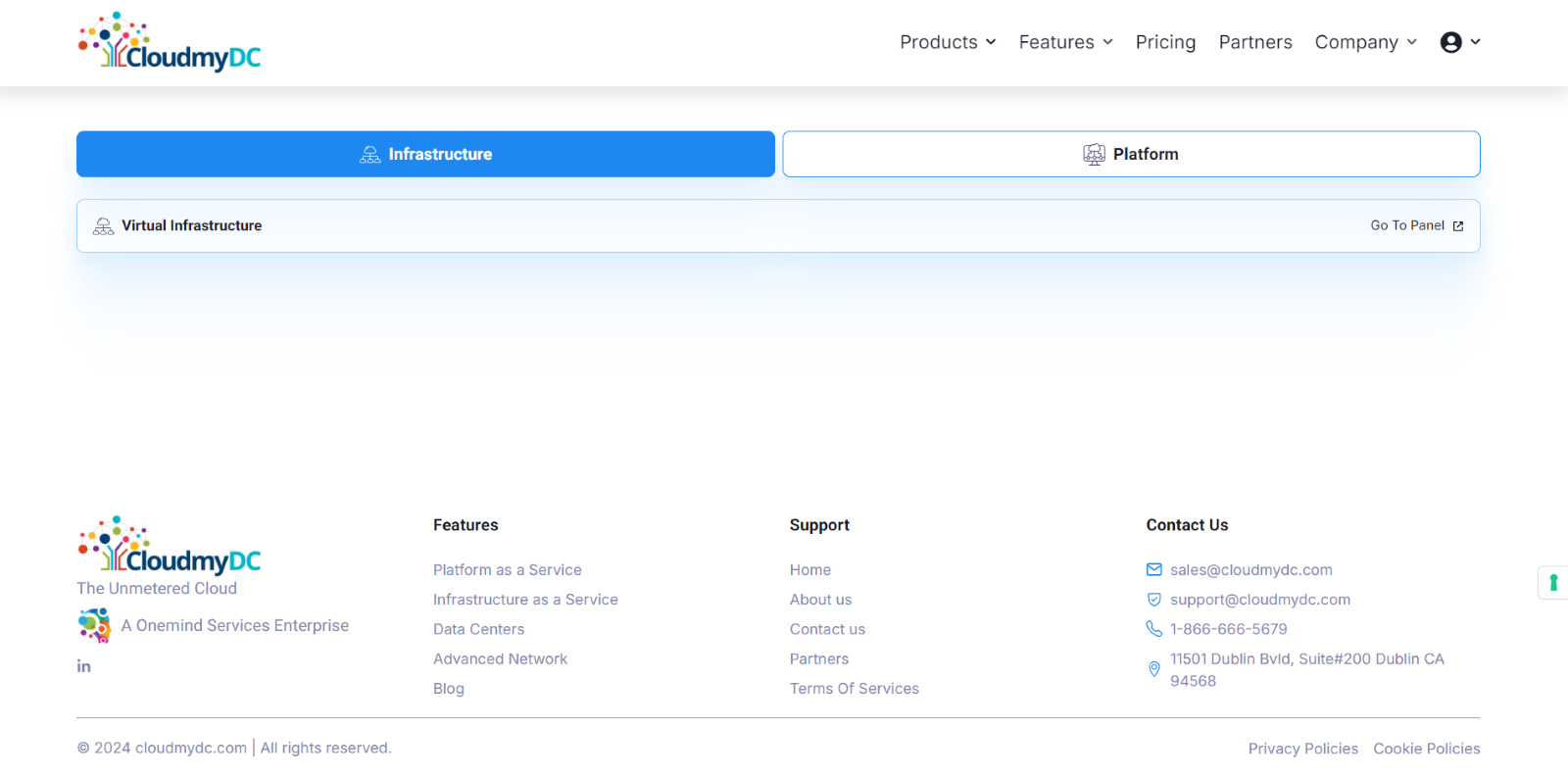The width and height of the screenshot is (1568, 777).
Task: Select the Virtual Infrastructure row label
Action: coord(192,225)
